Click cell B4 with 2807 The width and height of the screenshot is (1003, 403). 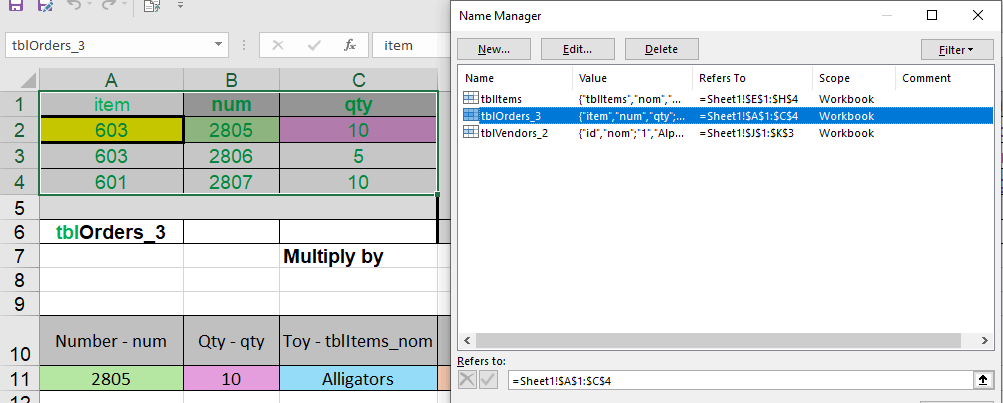(232, 182)
